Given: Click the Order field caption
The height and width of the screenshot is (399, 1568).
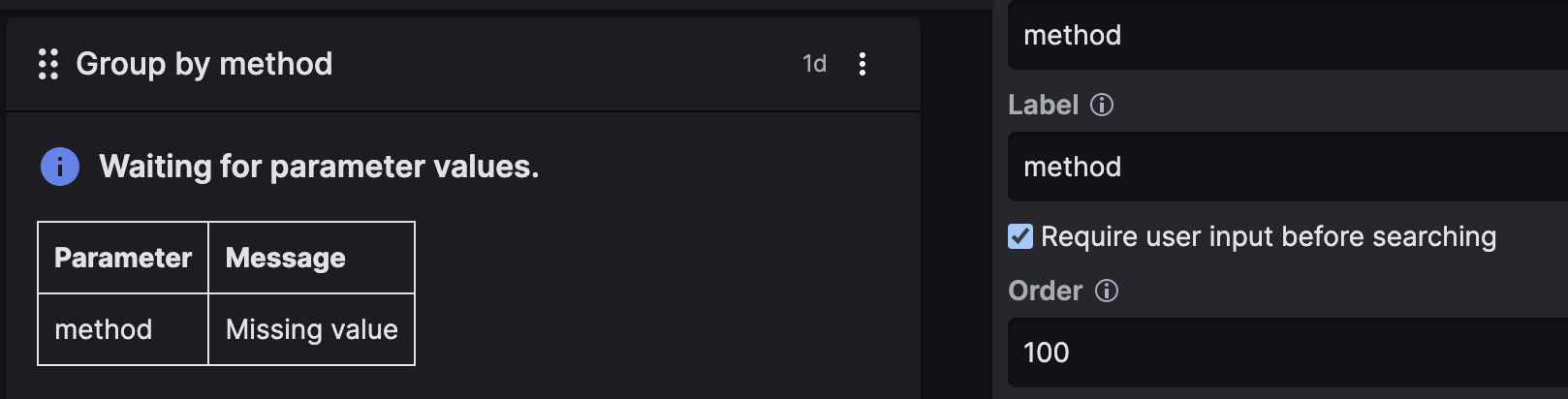Looking at the screenshot, I should [1045, 291].
